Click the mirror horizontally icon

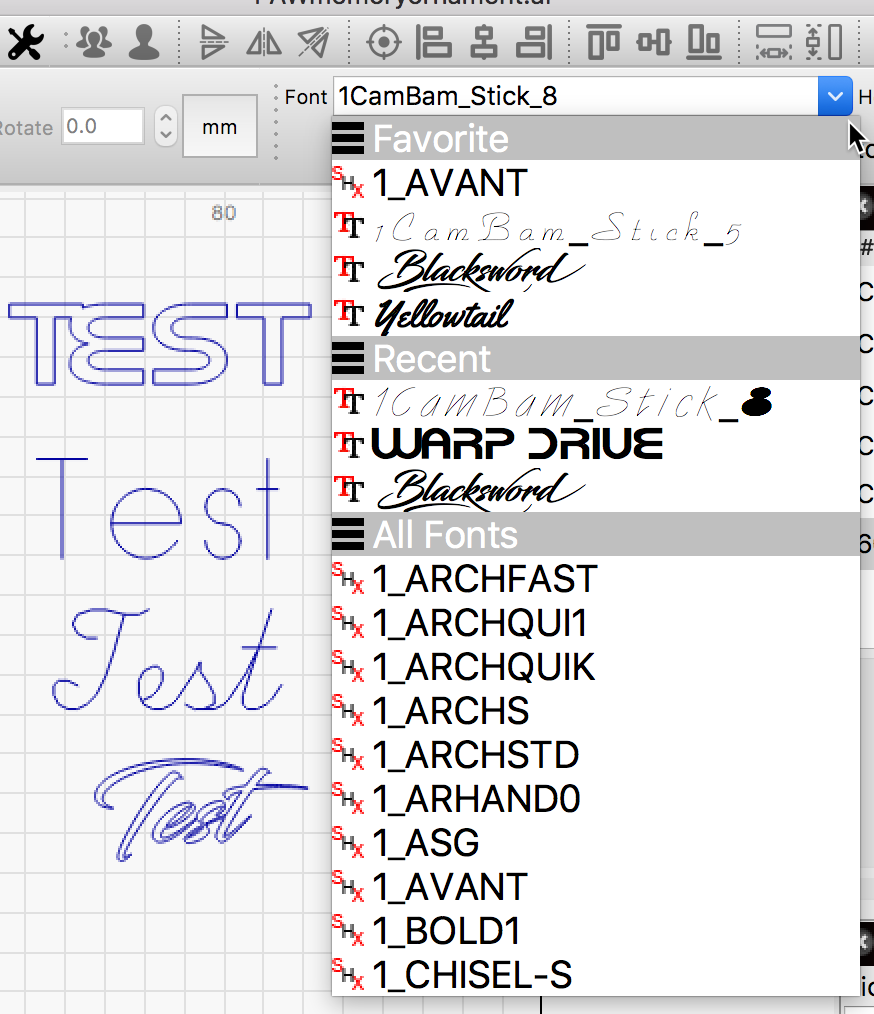[264, 42]
